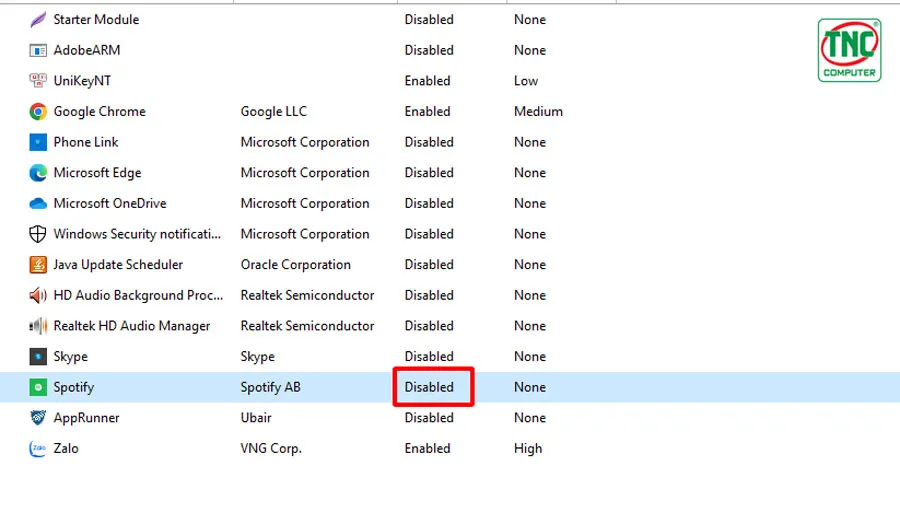Click the Low startup impact of UniKeyNT
The height and width of the screenshot is (524, 900).
[526, 81]
